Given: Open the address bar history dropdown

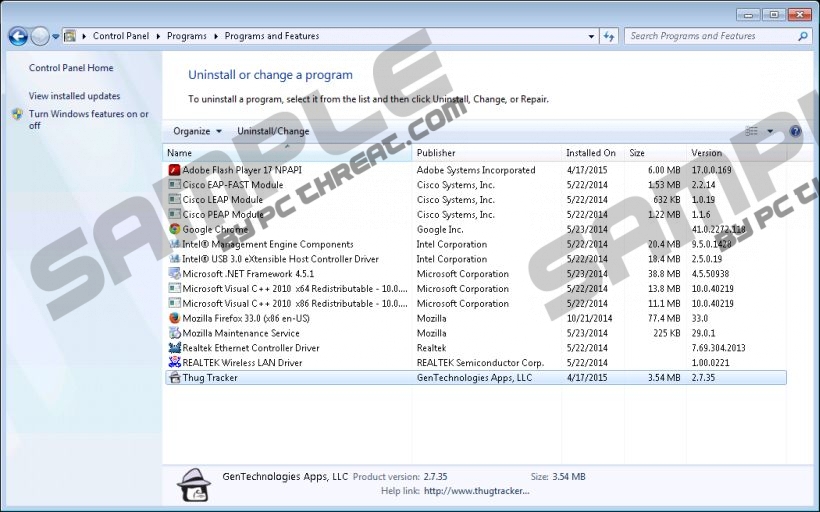Looking at the screenshot, I should pos(590,37).
